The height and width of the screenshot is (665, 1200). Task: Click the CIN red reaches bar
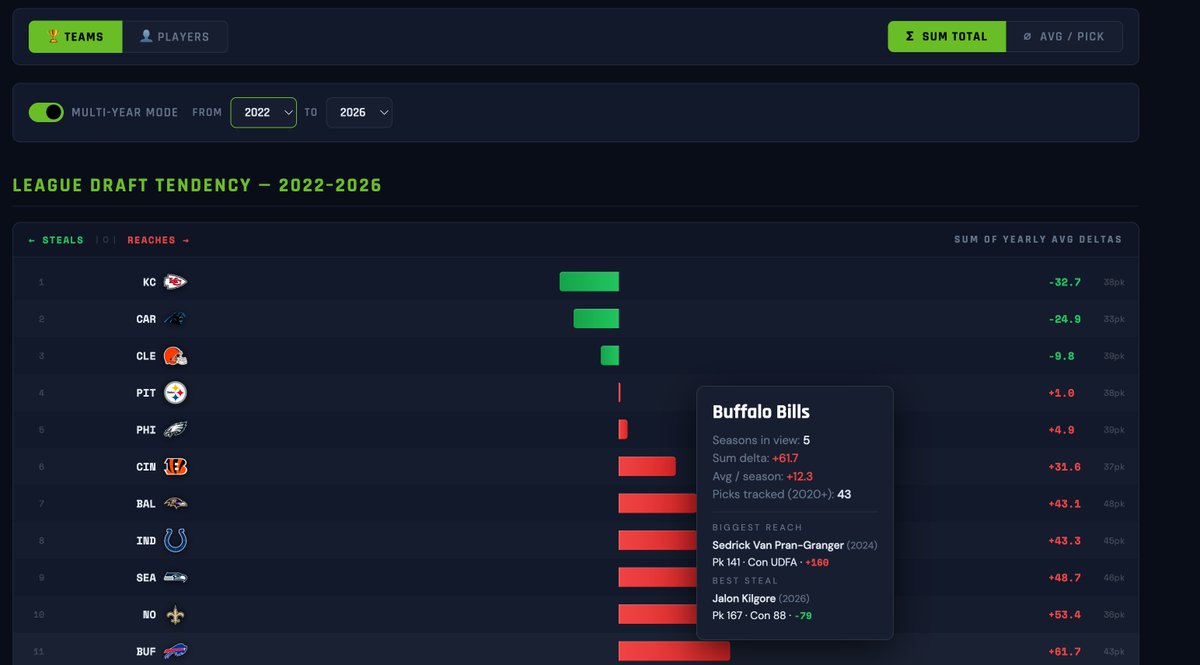pos(647,467)
